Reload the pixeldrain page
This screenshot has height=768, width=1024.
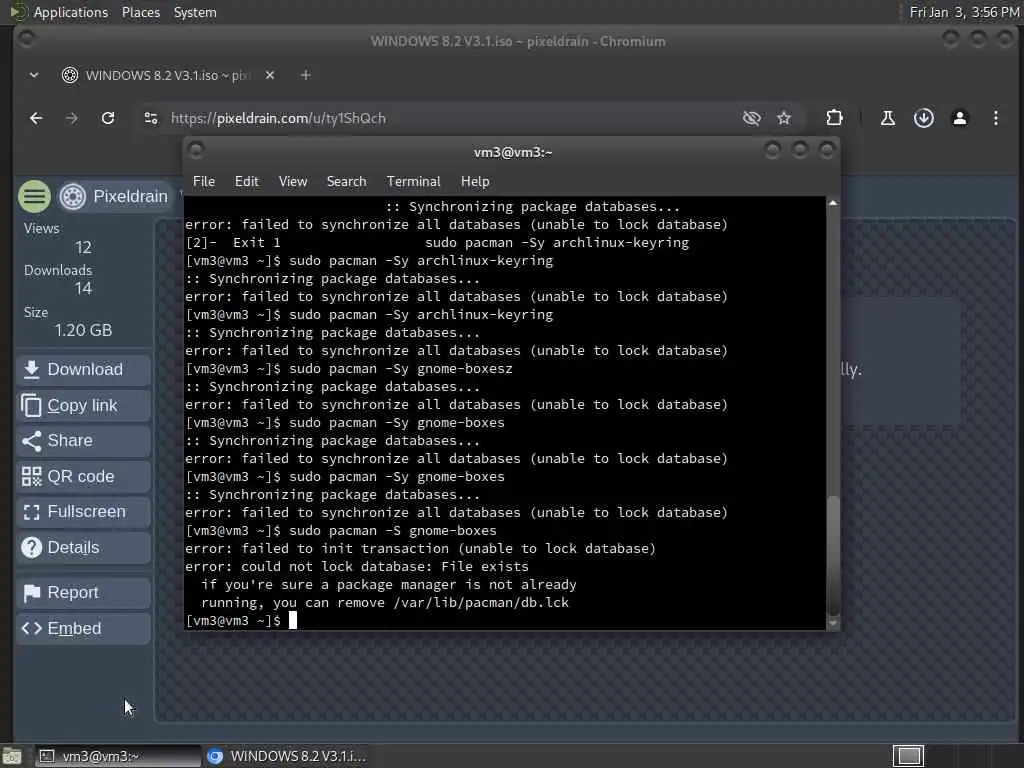(108, 118)
